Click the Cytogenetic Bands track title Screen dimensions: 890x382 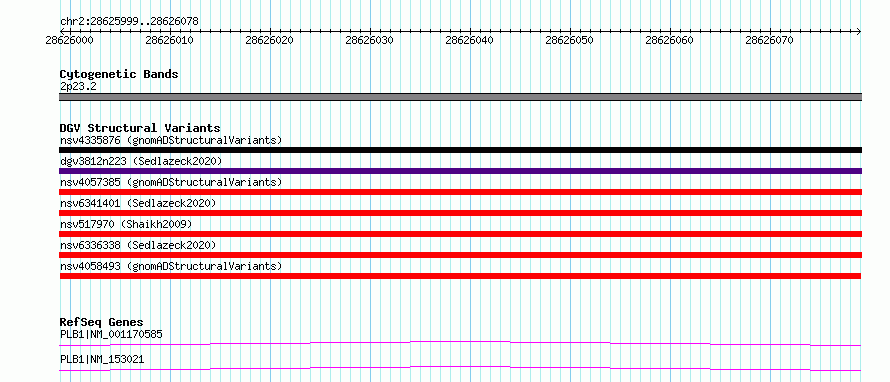(119, 74)
